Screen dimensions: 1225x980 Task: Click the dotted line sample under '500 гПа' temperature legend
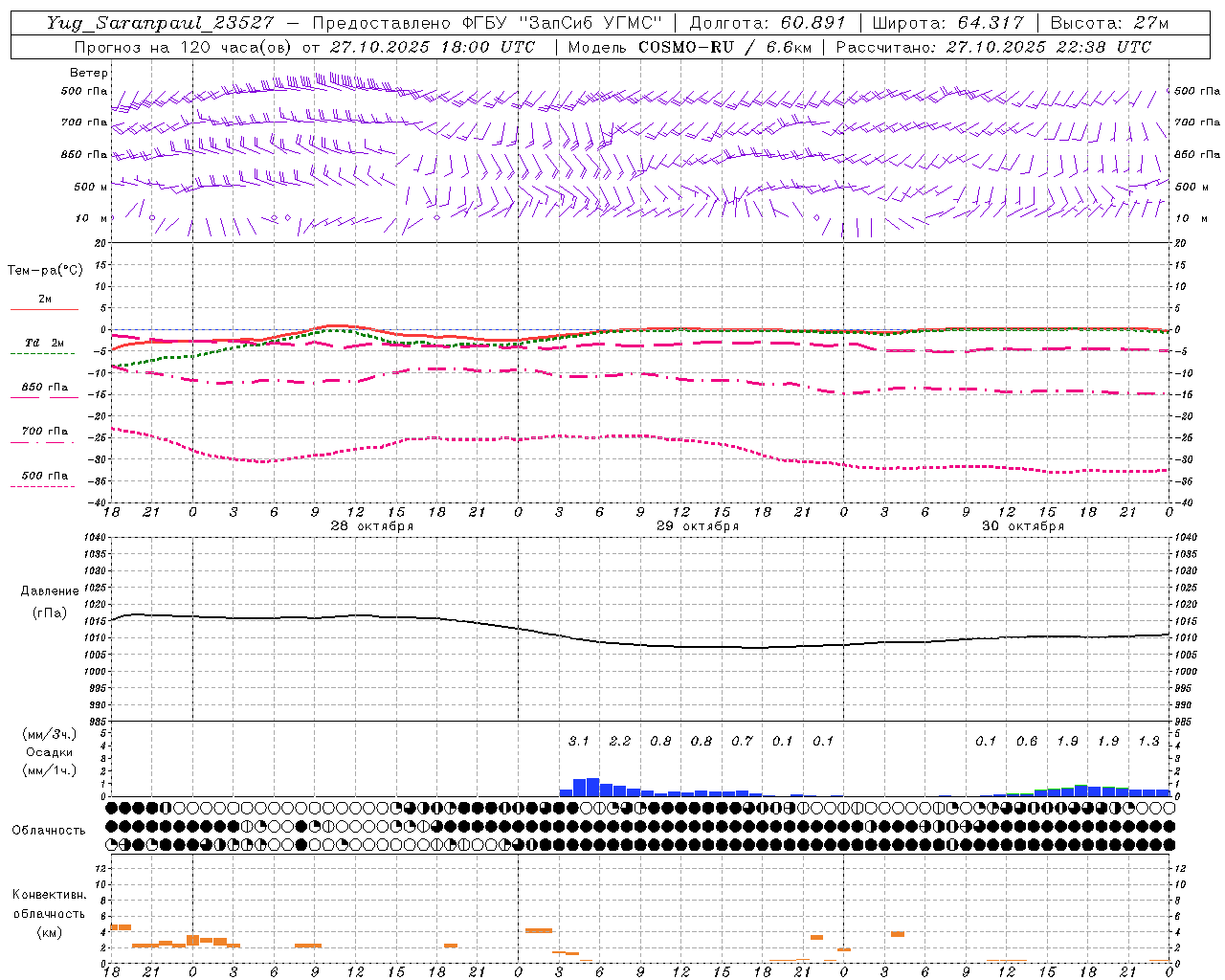coord(43,487)
